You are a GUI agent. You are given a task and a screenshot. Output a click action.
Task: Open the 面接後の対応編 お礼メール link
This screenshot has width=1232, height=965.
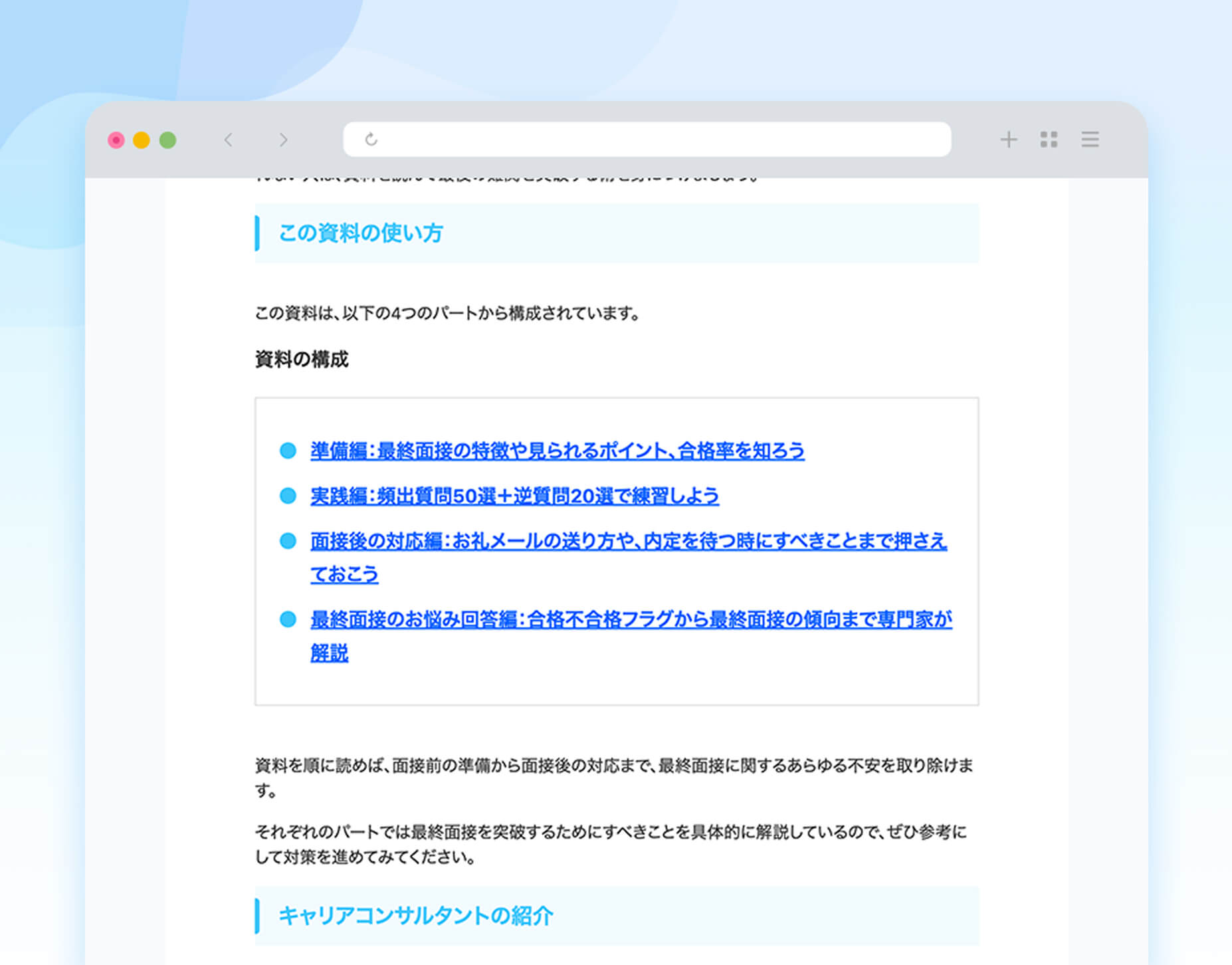[x=628, y=541]
